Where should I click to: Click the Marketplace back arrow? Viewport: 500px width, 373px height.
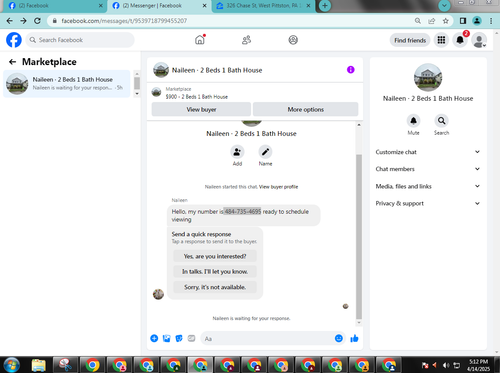click(x=12, y=62)
